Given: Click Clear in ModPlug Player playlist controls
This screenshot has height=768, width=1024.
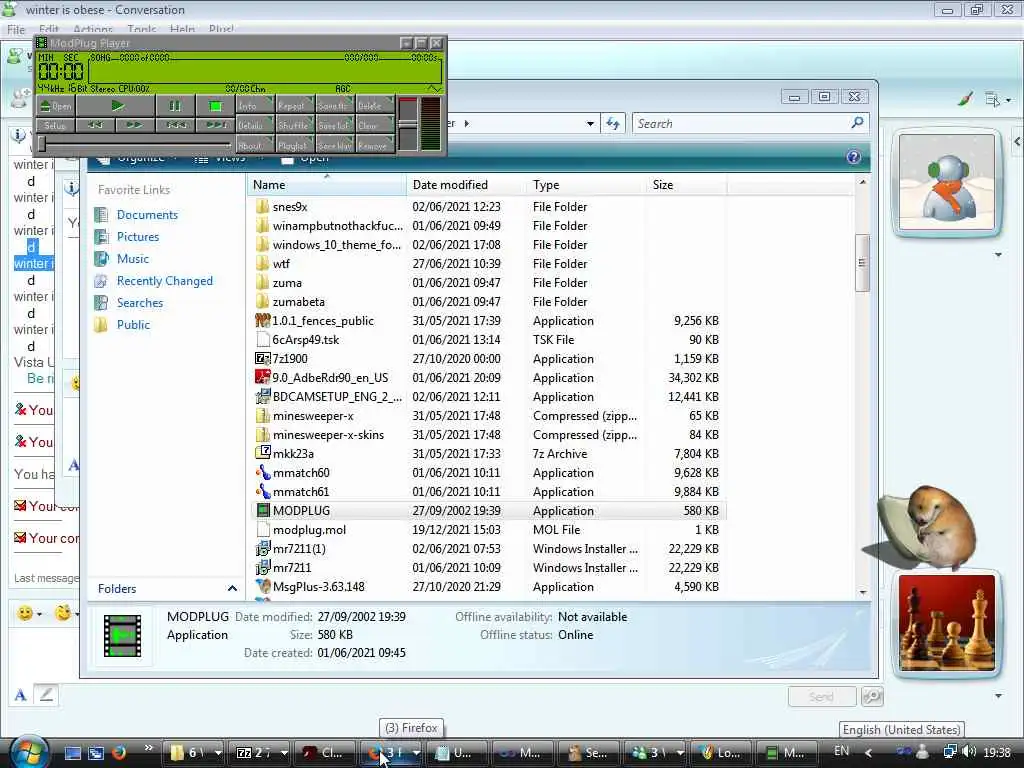Looking at the screenshot, I should 374,125.
